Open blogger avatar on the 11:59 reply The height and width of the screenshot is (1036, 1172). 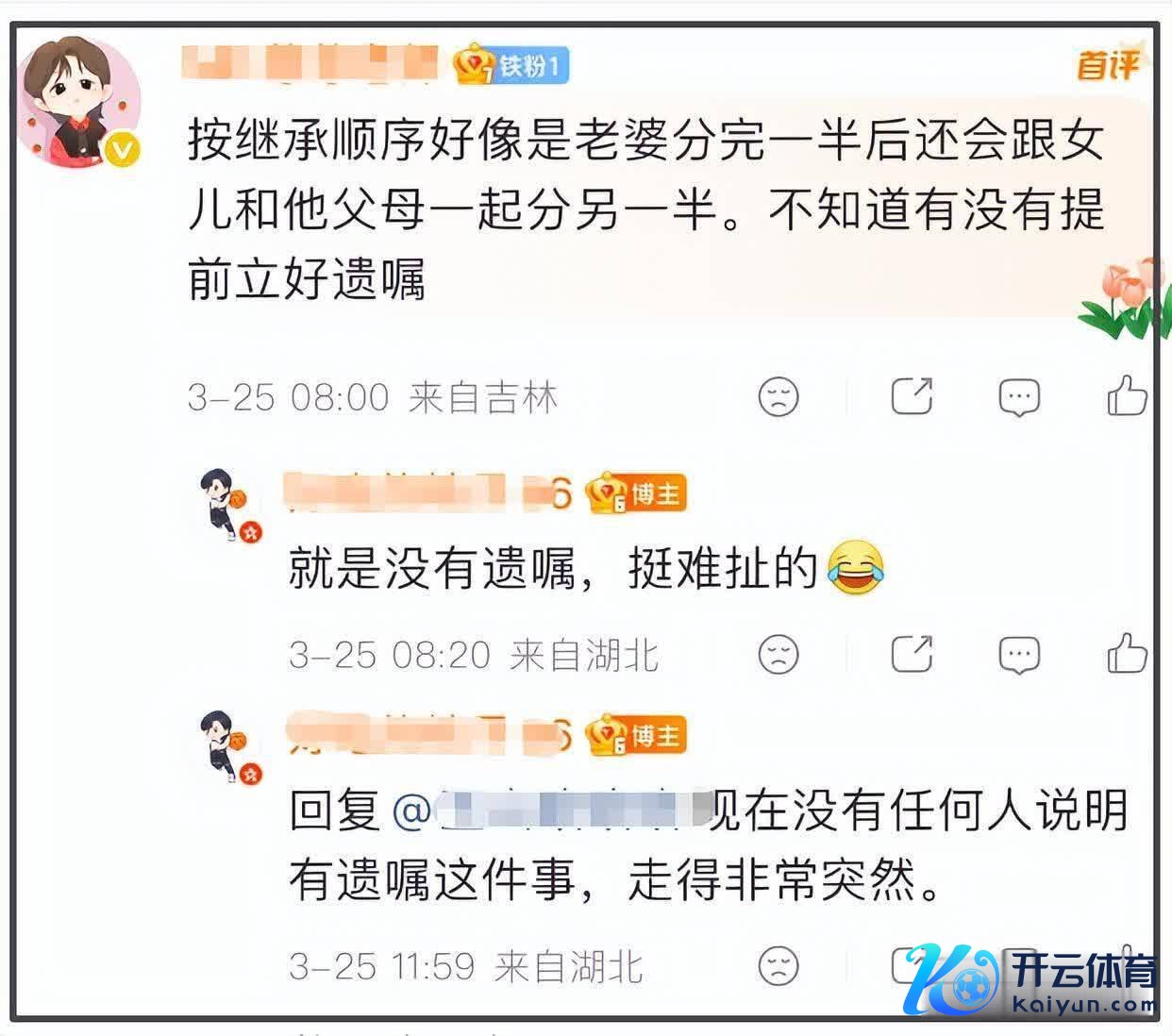tap(230, 746)
